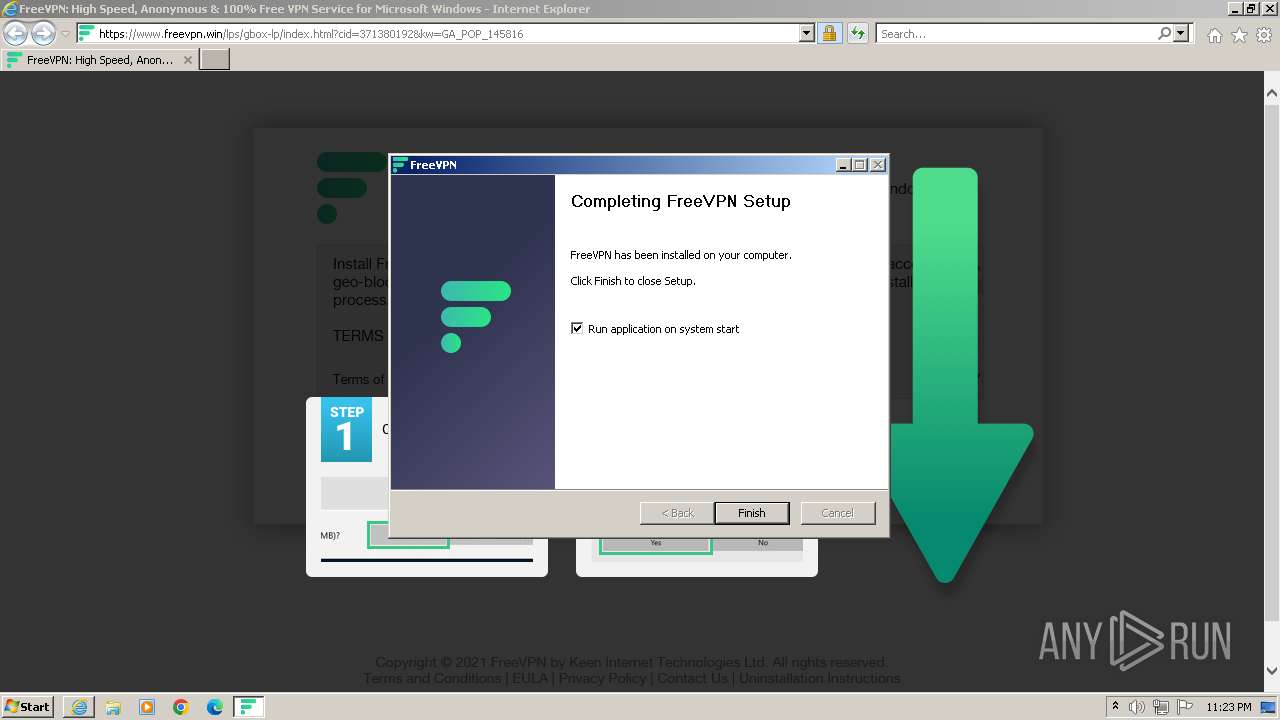Image resolution: width=1280 pixels, height=720 pixels.
Task: Click the Start button on taskbar
Action: 28,706
